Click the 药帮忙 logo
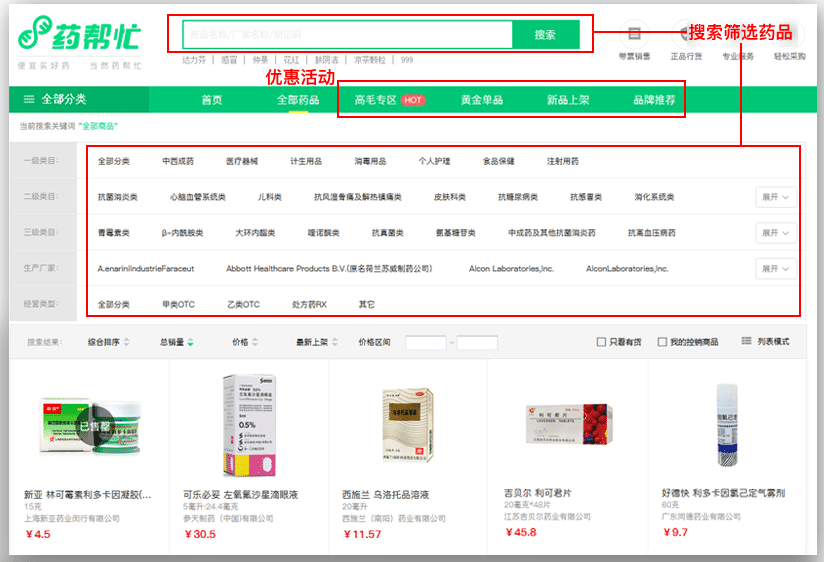Screen dimensions: 824x562 [x=79, y=33]
